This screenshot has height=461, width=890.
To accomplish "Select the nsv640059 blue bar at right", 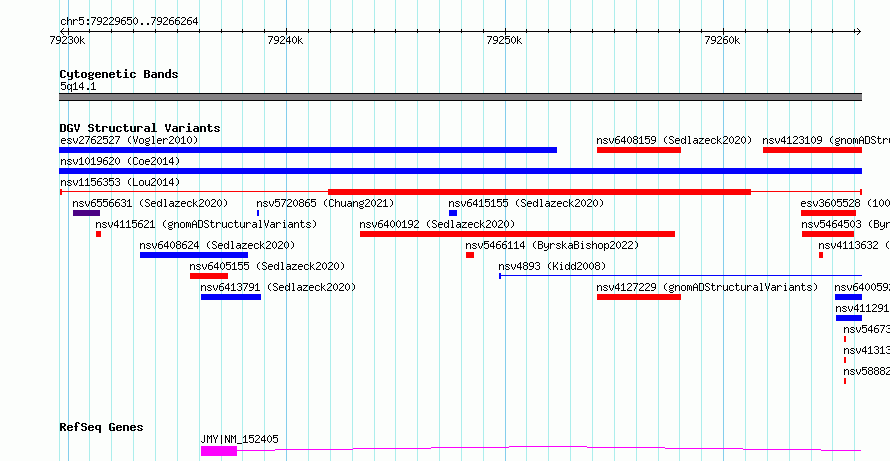I will (849, 297).
